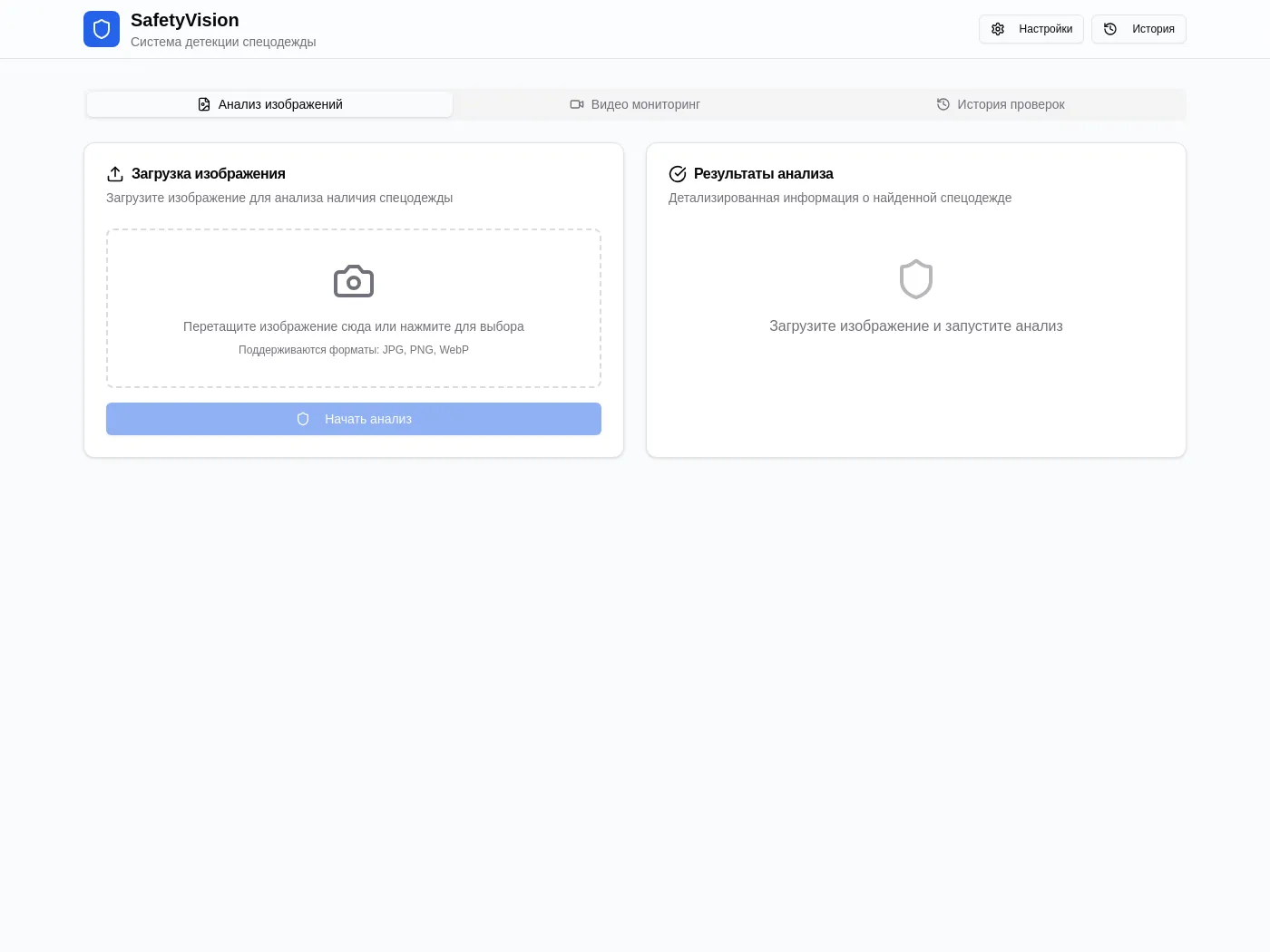The height and width of the screenshot is (952, 1270).
Task: Click the SafetyVision title text
Action: click(x=185, y=20)
